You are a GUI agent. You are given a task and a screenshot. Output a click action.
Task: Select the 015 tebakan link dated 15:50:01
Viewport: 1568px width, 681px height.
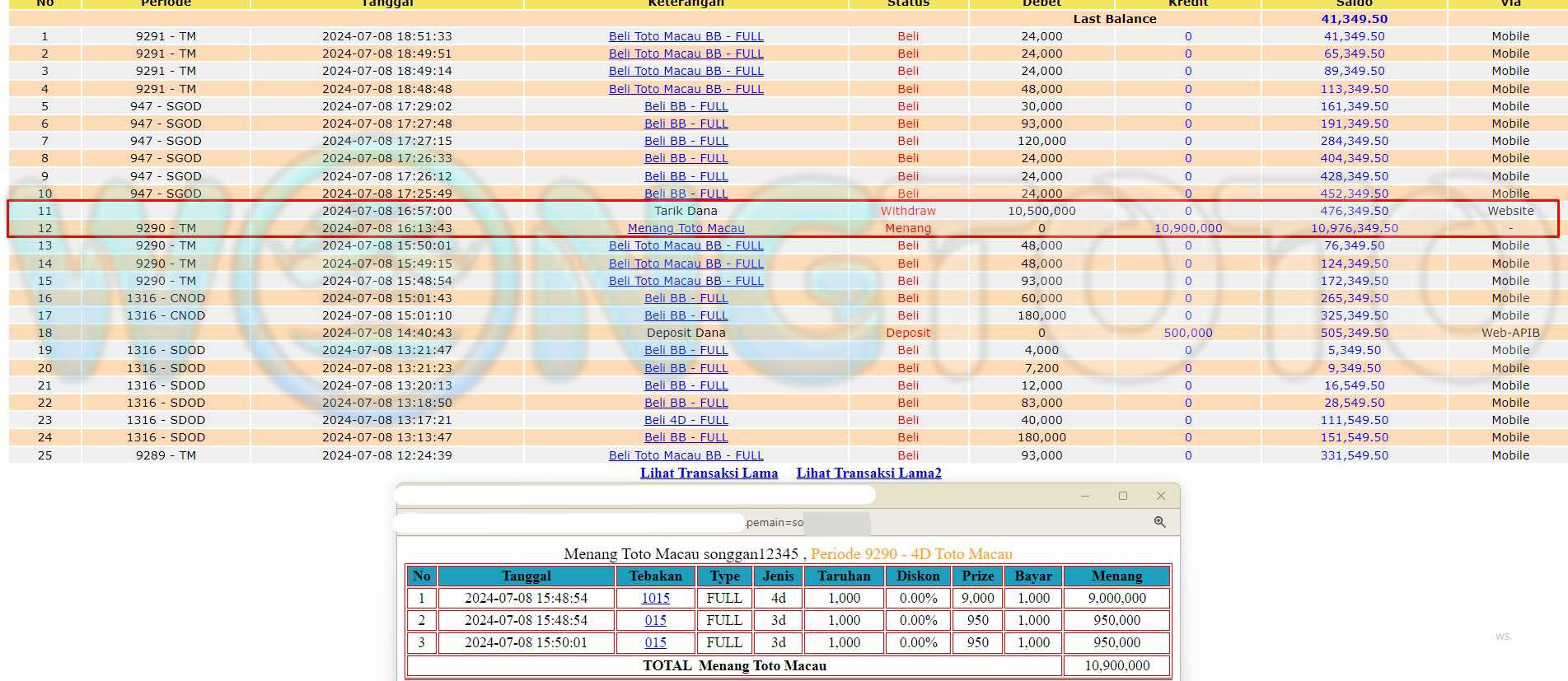click(655, 642)
